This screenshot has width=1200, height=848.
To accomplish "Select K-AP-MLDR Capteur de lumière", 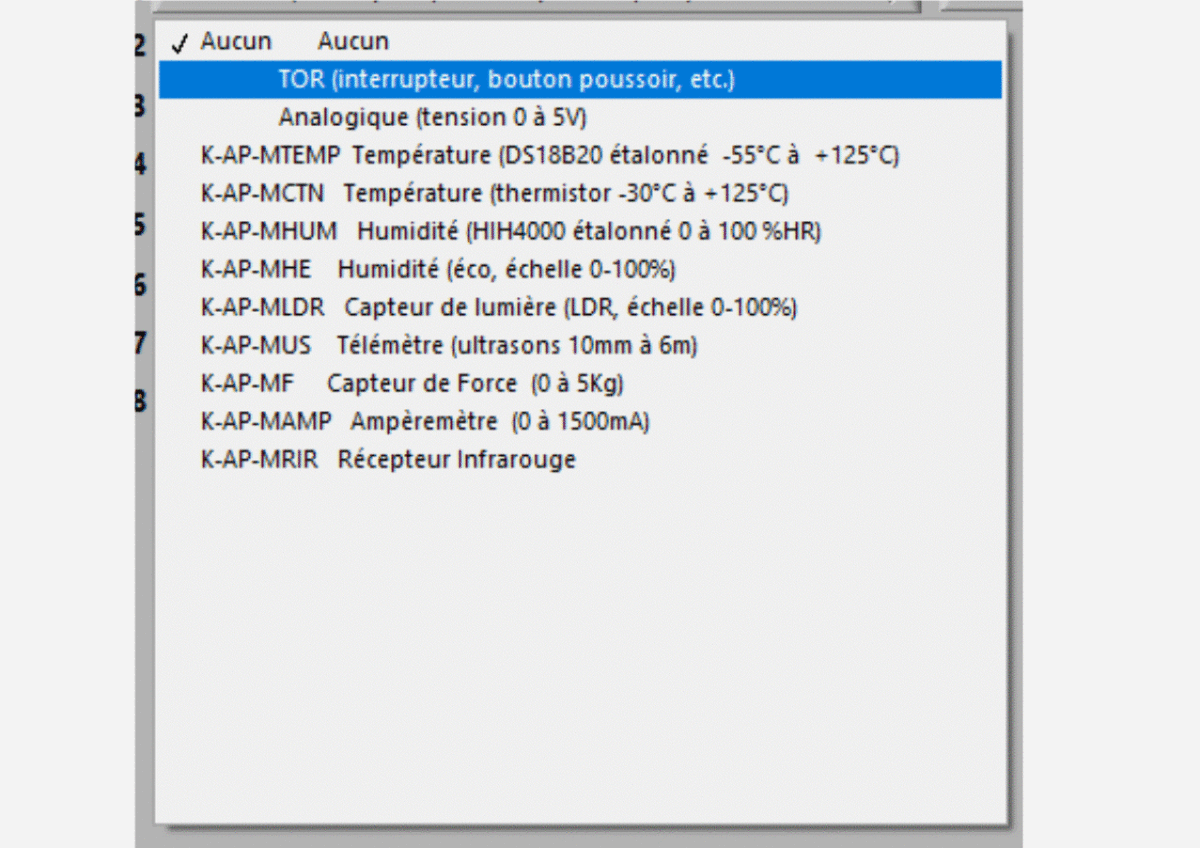I will click(498, 308).
